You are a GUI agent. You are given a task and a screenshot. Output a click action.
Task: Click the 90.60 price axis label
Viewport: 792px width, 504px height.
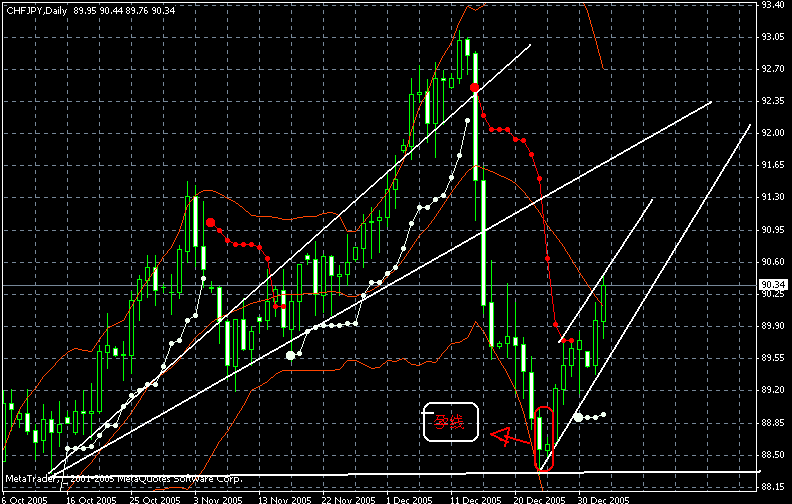point(773,262)
